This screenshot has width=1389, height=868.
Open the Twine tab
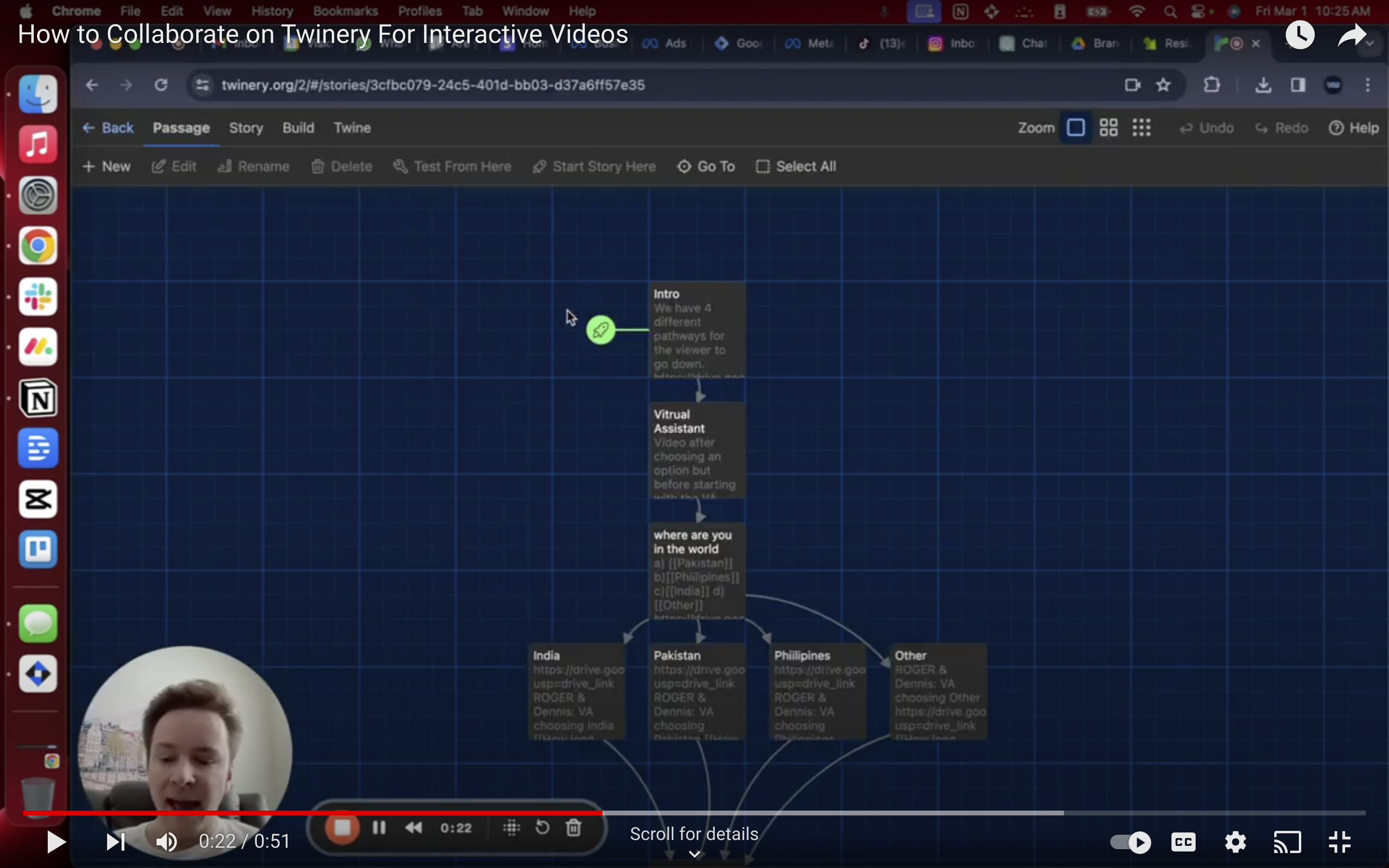click(x=352, y=128)
